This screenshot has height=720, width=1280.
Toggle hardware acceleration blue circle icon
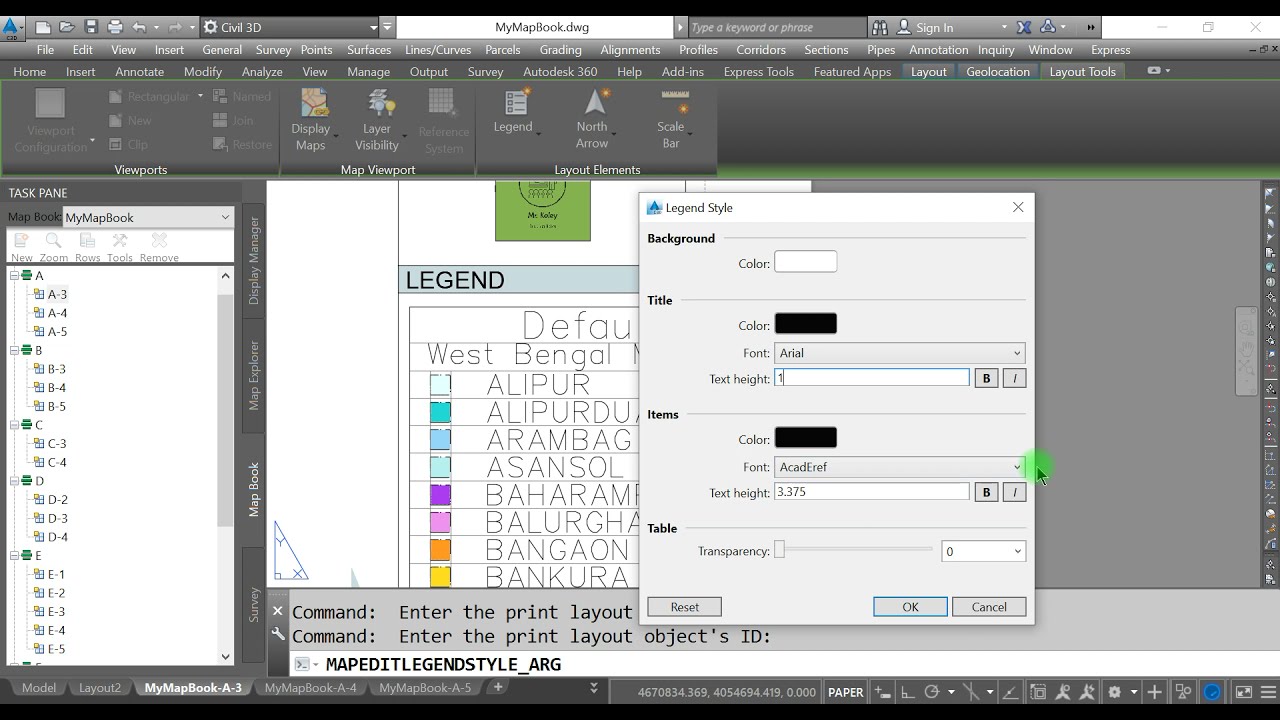tap(1212, 692)
